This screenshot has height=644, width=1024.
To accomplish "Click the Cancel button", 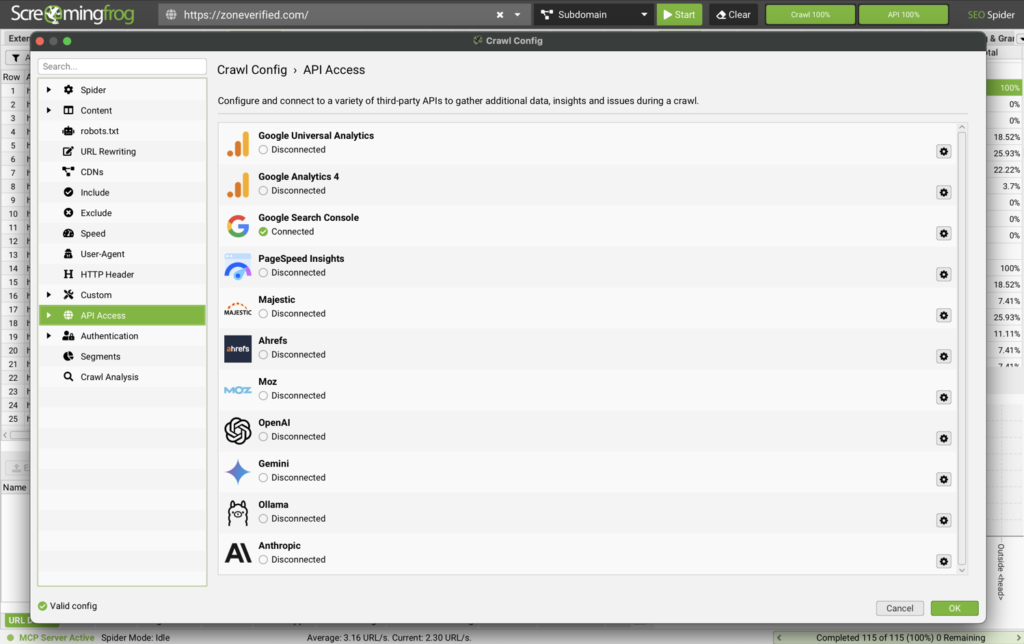I will pyautogui.click(x=899, y=608).
